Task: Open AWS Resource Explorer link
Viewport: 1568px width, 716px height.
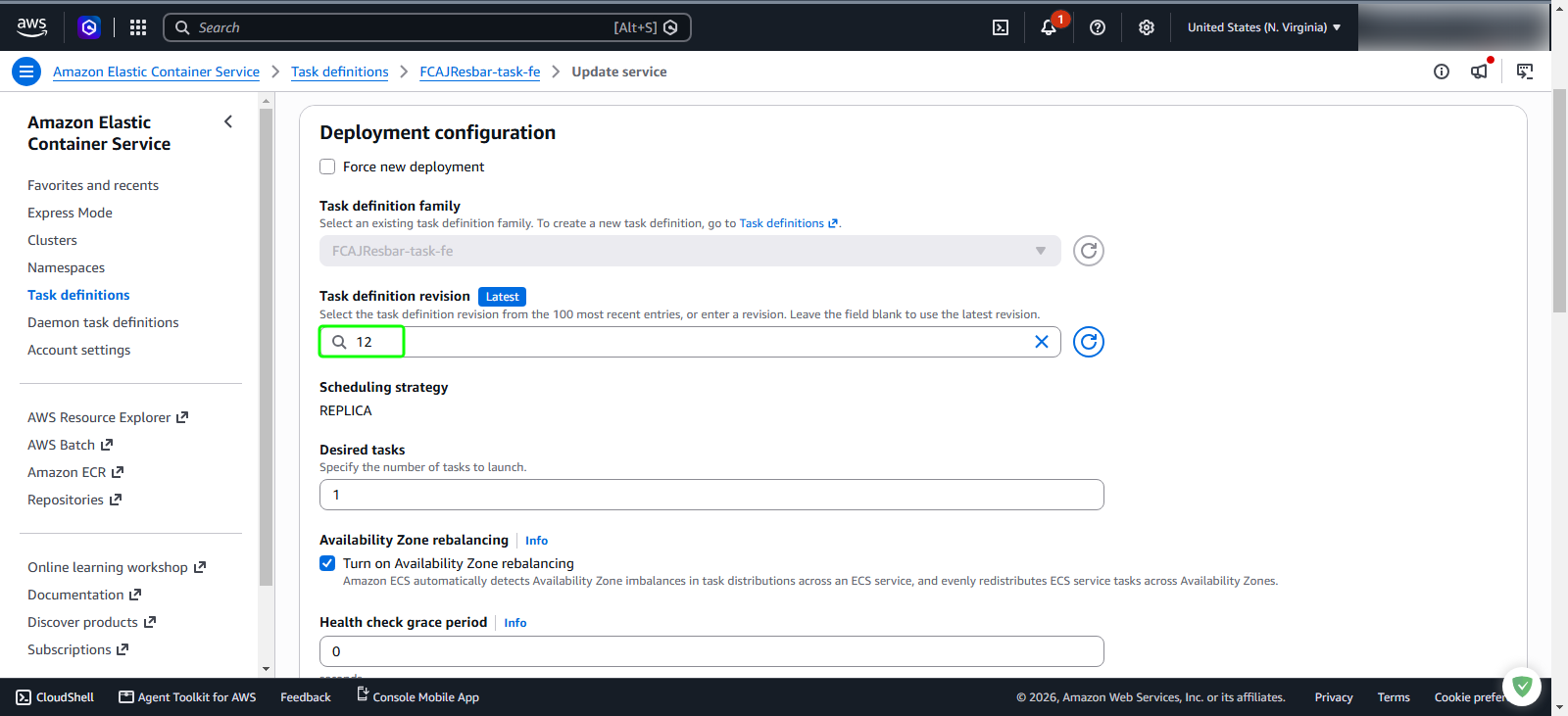Action: tap(108, 417)
